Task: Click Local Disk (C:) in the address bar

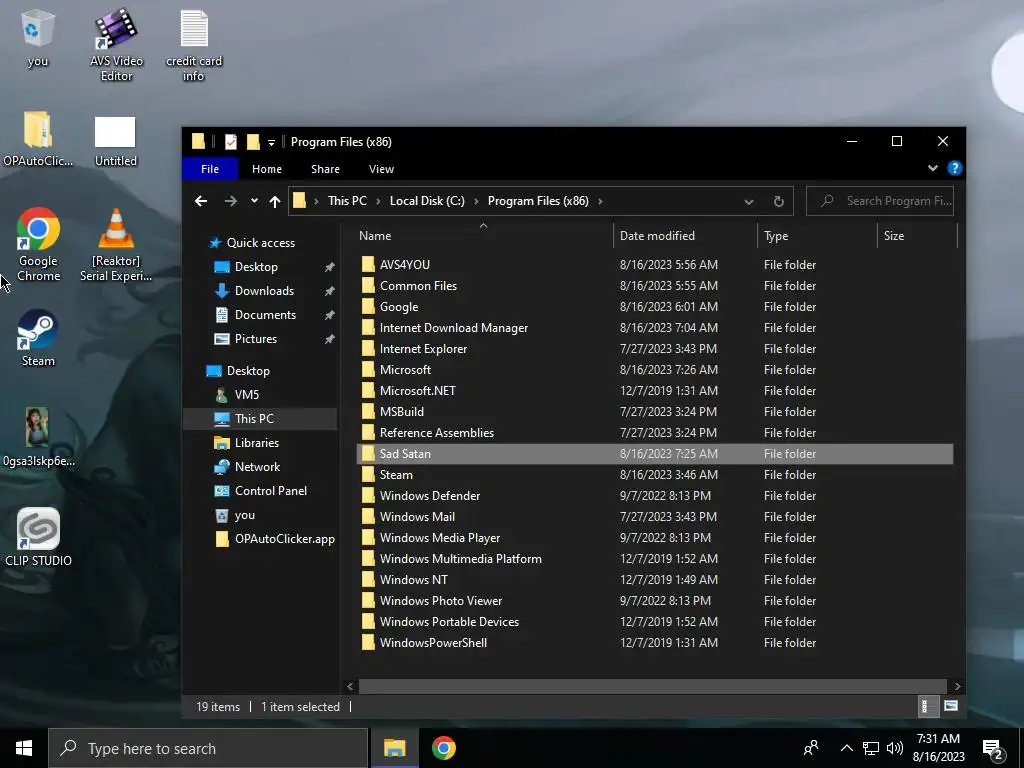Action: tap(427, 201)
